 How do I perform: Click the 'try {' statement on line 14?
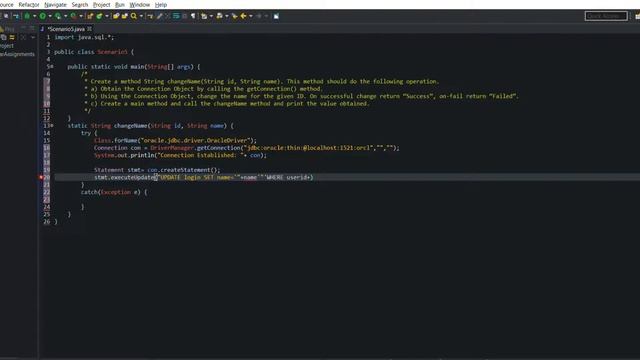tap(89, 133)
